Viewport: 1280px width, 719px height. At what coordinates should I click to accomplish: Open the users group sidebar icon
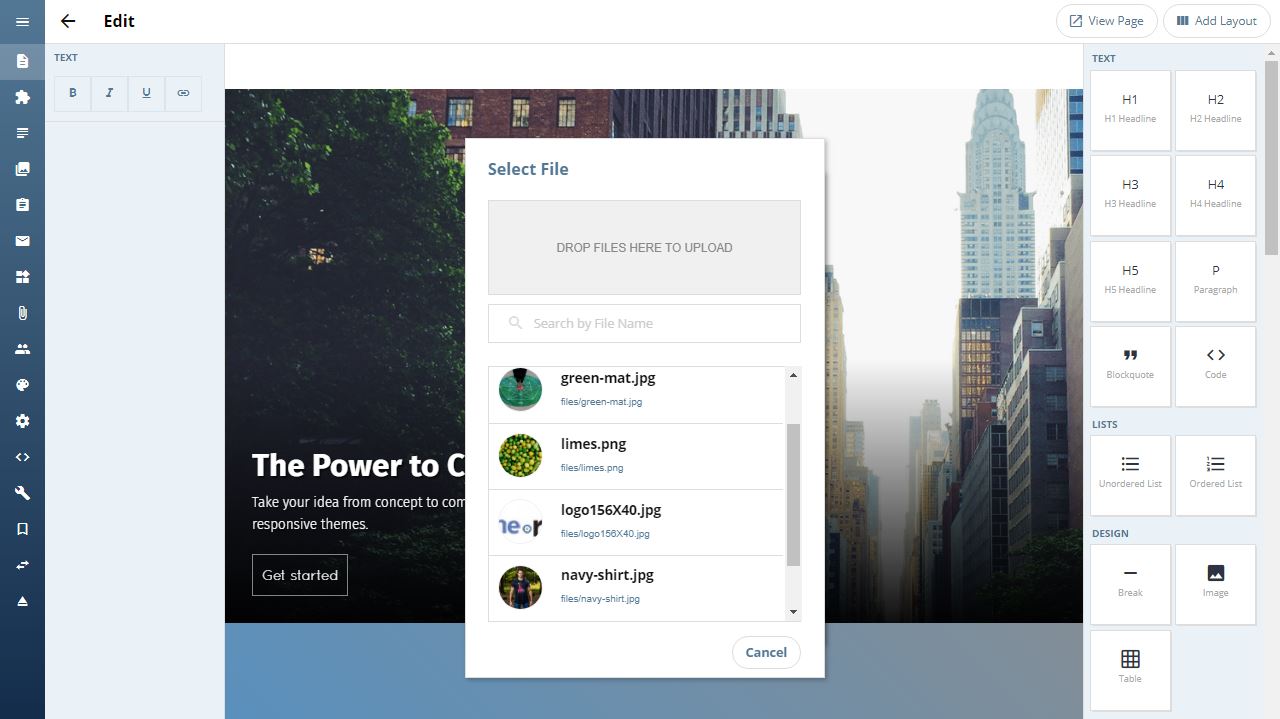pyautogui.click(x=22, y=349)
